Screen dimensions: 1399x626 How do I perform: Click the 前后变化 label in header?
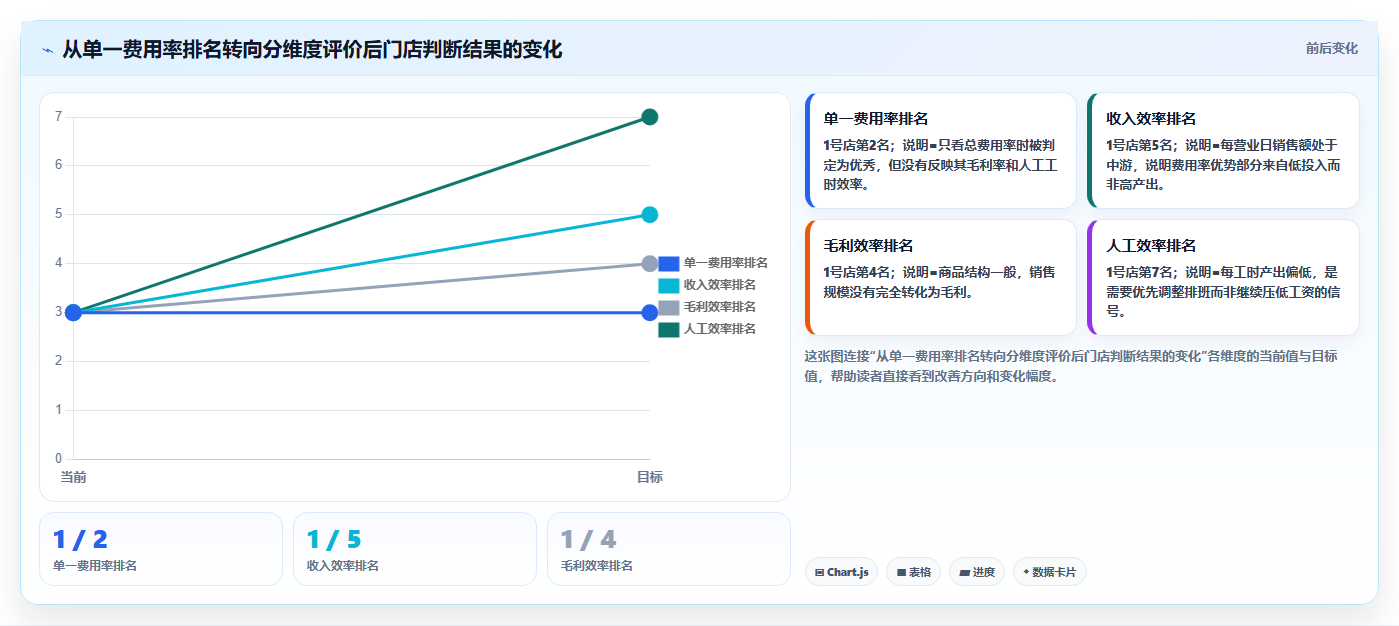point(1331,48)
